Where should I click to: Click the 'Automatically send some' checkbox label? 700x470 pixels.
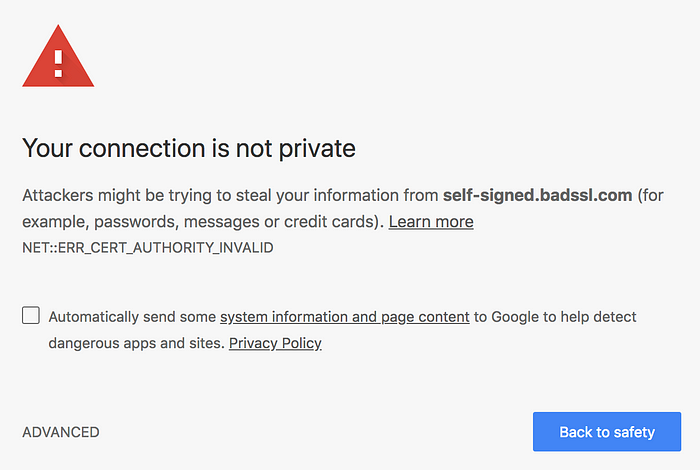point(132,317)
